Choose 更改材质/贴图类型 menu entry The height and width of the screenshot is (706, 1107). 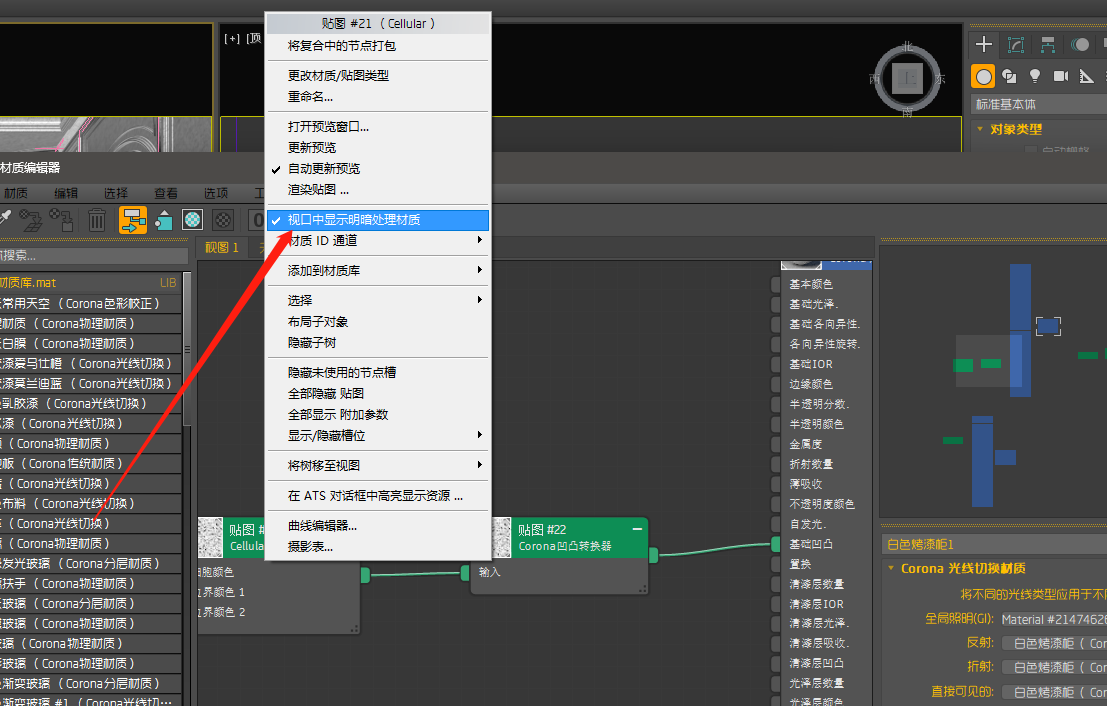click(x=378, y=76)
